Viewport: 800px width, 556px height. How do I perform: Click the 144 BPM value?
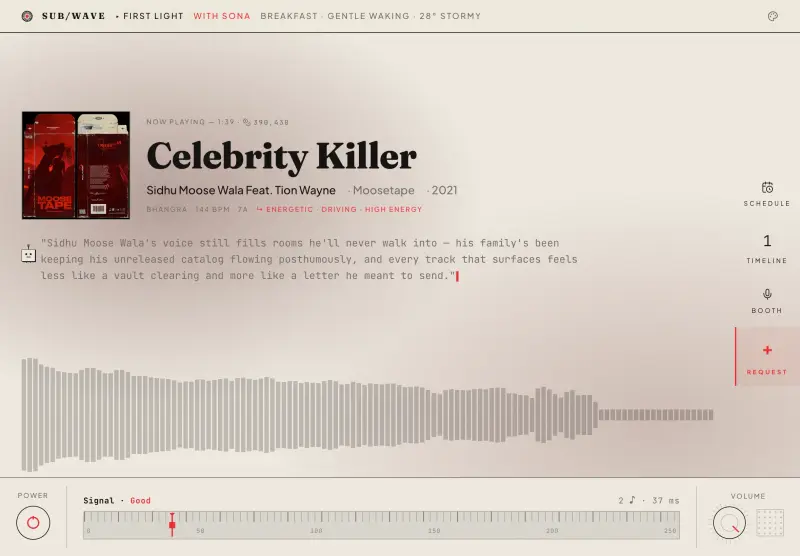pyautogui.click(x=212, y=210)
